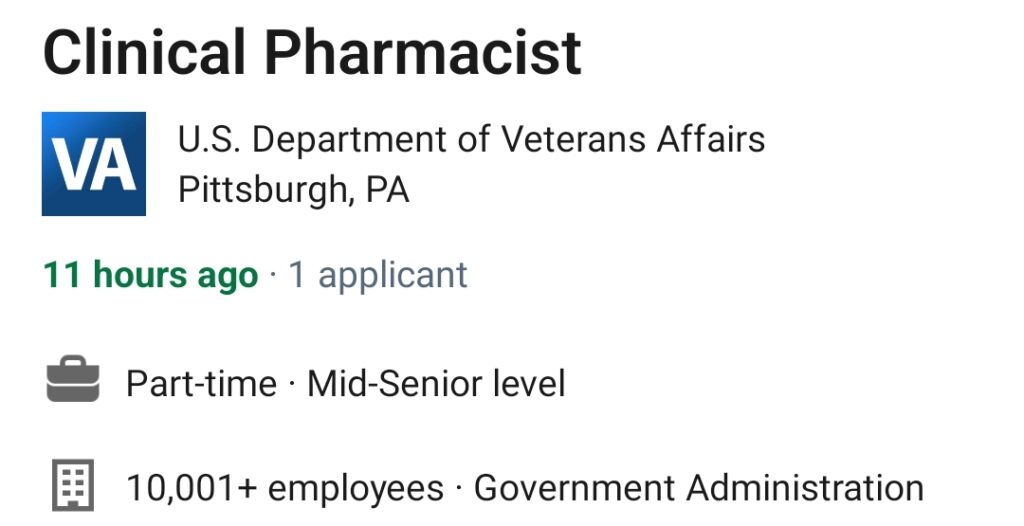
Task: Click the 10,001+ employees label
Action: (x=285, y=488)
